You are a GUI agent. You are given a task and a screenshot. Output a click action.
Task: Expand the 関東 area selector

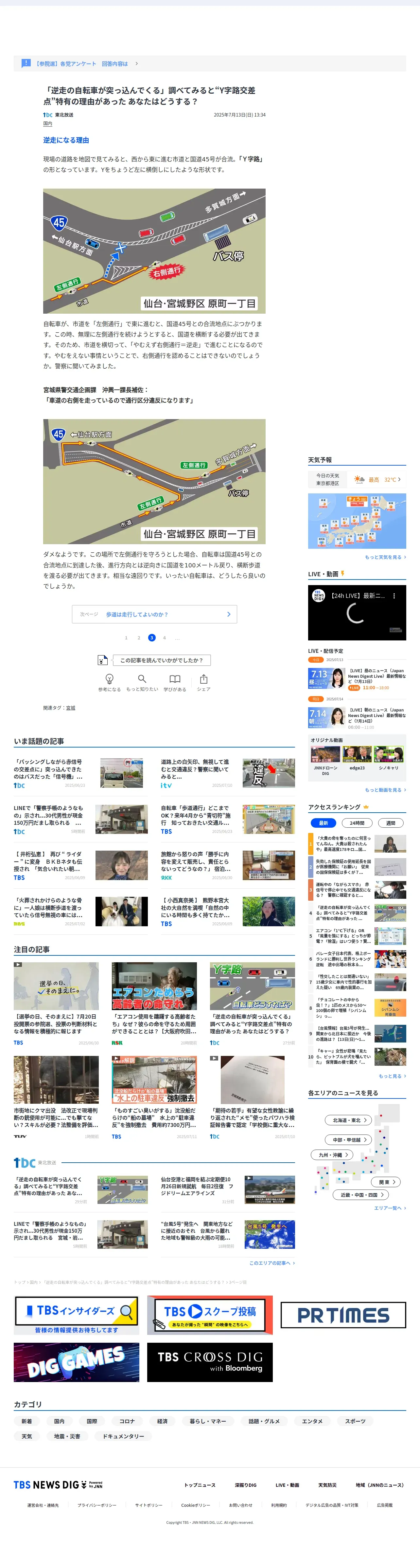[386, 1182]
